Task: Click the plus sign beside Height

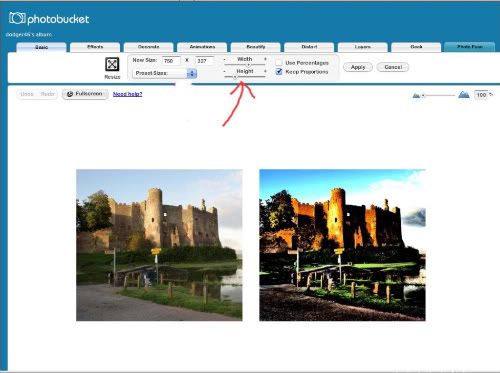Action: tap(265, 71)
